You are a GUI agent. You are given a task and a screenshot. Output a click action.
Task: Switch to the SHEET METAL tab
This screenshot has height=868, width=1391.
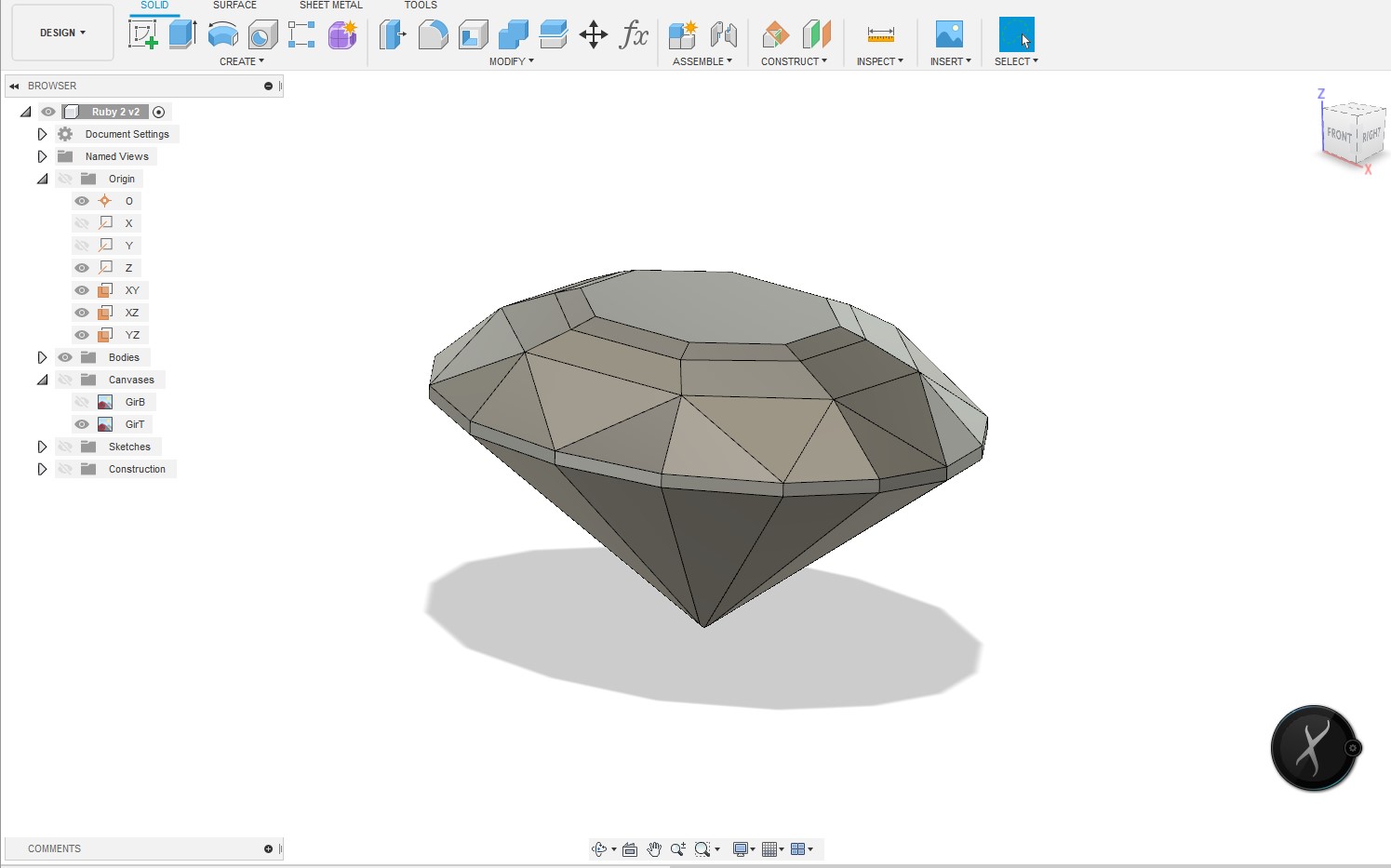[331, 6]
